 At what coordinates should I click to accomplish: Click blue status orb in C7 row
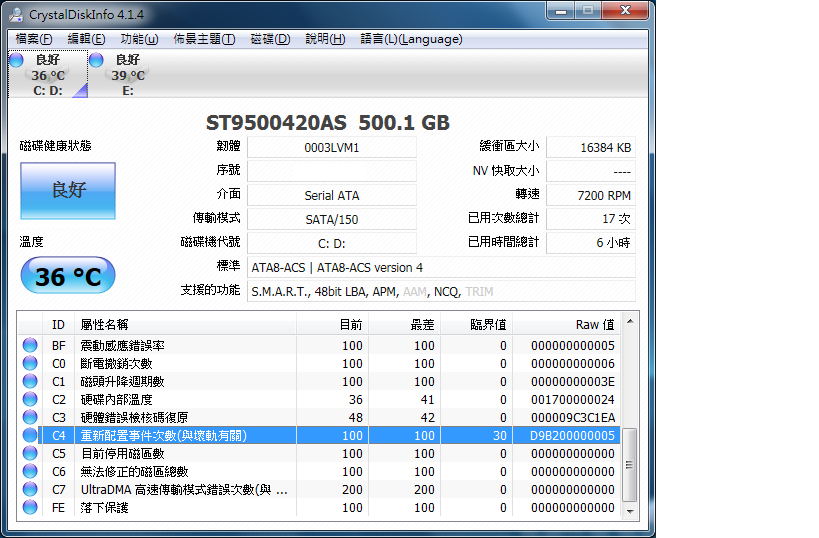tap(30, 489)
